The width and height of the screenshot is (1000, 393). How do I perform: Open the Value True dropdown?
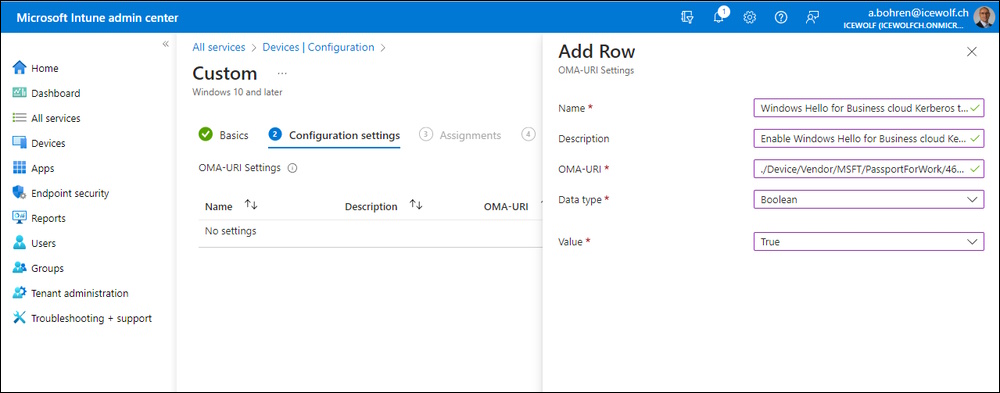(869, 242)
